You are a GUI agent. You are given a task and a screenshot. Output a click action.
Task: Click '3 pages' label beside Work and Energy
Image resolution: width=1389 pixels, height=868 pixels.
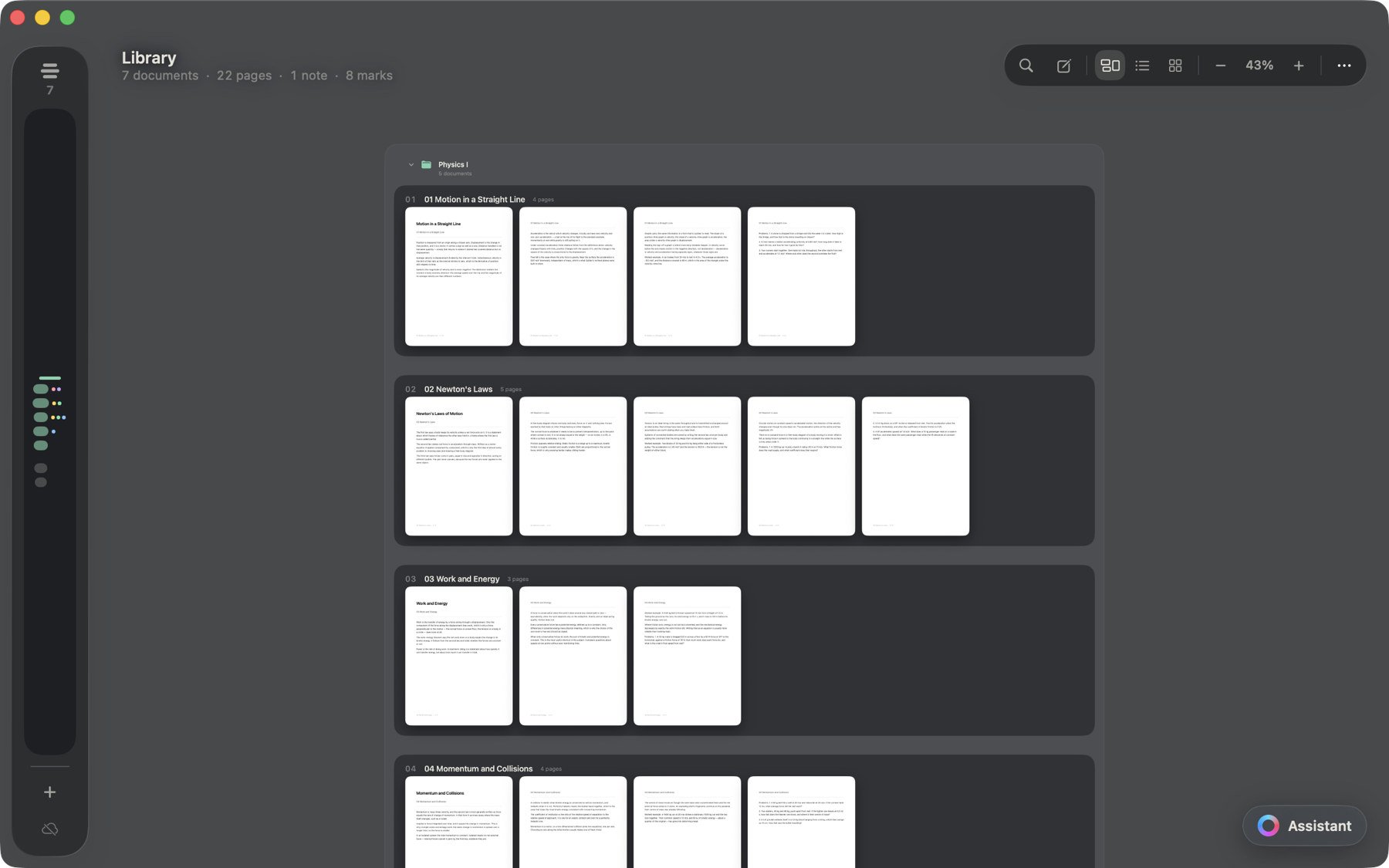click(x=518, y=579)
